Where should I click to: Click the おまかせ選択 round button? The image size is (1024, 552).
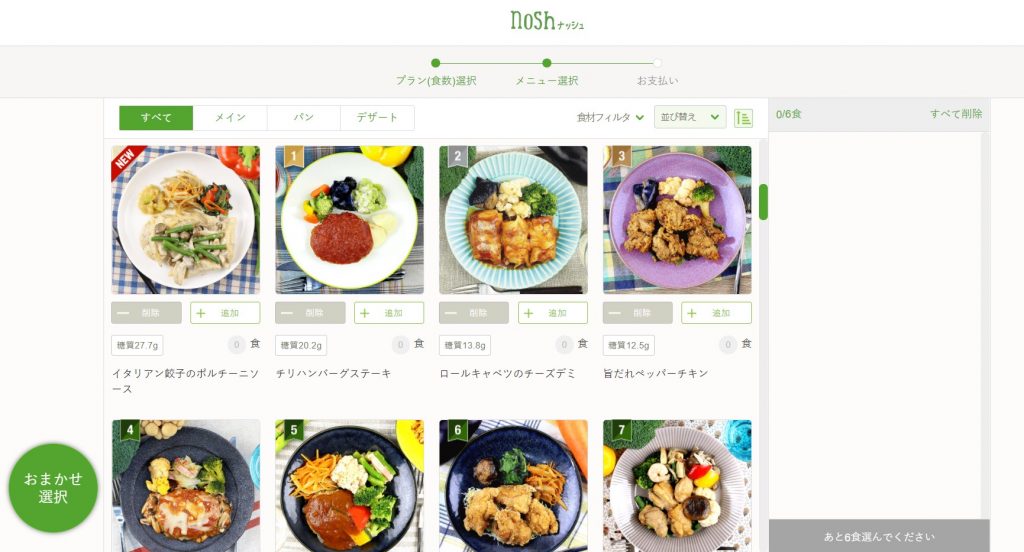54,488
